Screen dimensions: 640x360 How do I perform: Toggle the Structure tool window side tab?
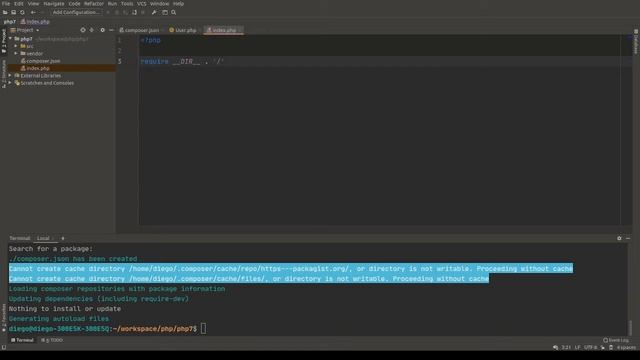click(4, 74)
